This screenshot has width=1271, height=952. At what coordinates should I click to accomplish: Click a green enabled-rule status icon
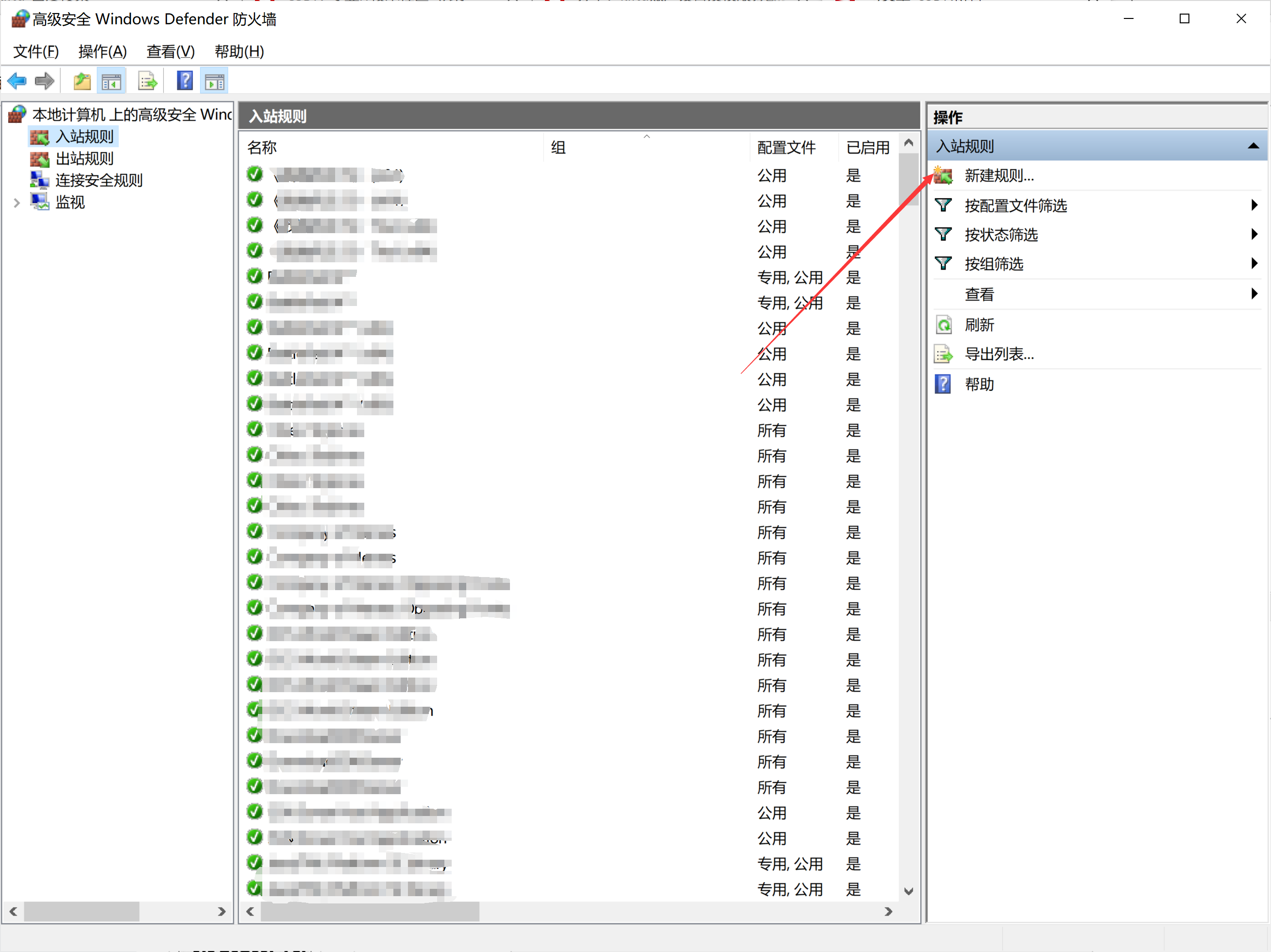coord(254,174)
